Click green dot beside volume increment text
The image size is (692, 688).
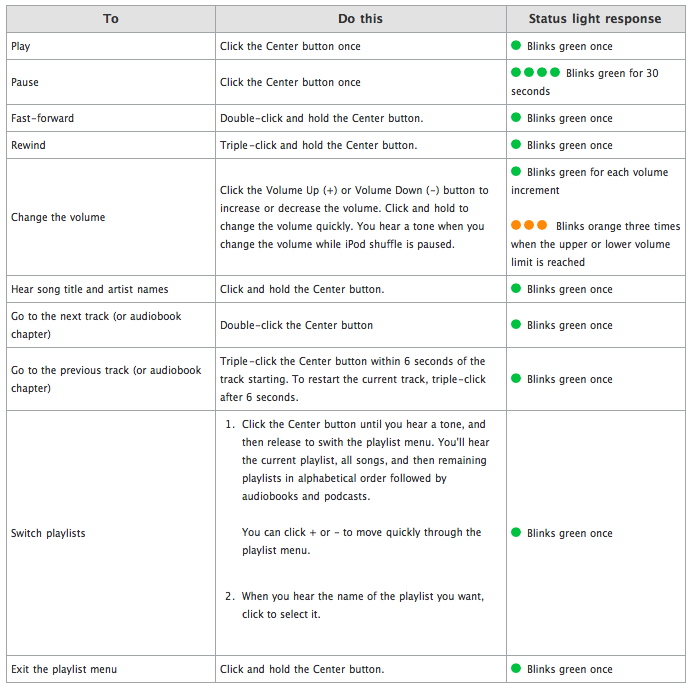tap(517, 172)
